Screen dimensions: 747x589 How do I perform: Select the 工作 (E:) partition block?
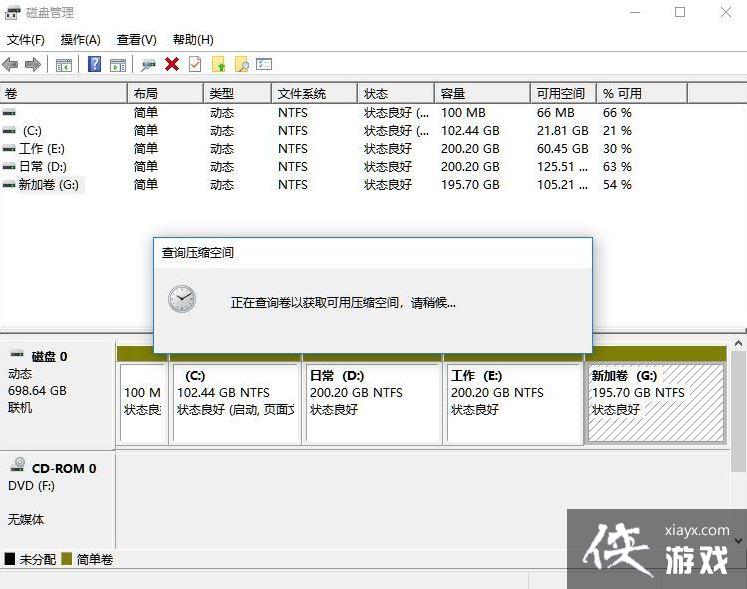coord(515,403)
